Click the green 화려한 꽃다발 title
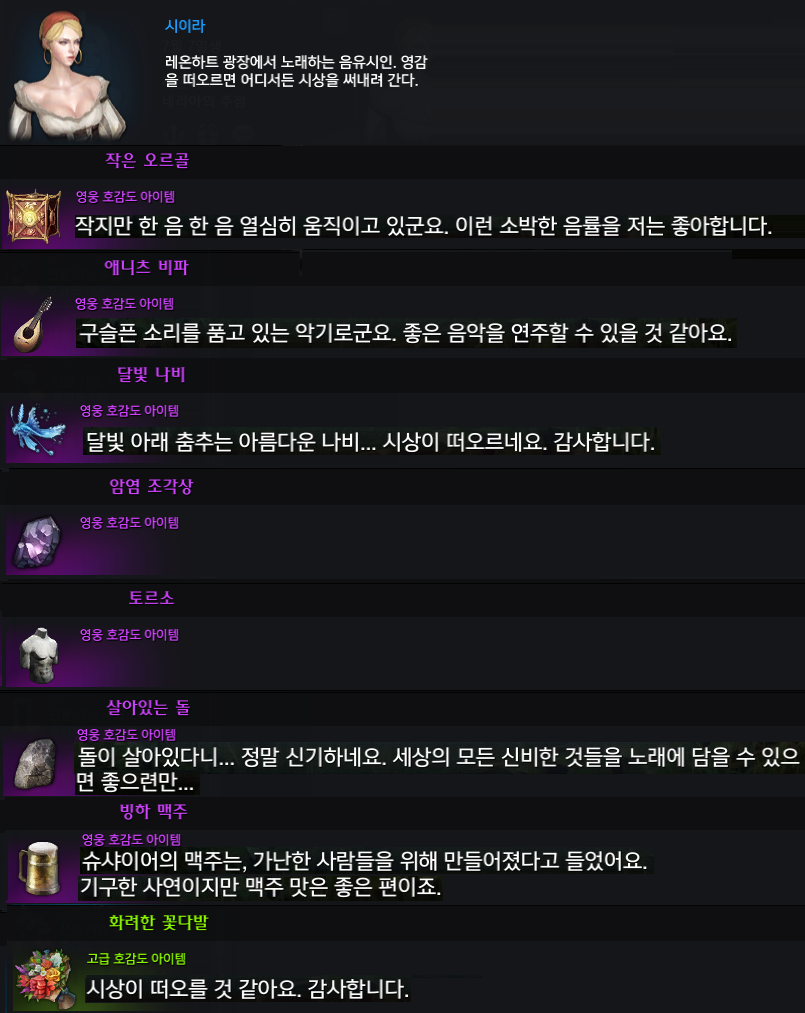The width and height of the screenshot is (805, 1013). pyautogui.click(x=158, y=922)
